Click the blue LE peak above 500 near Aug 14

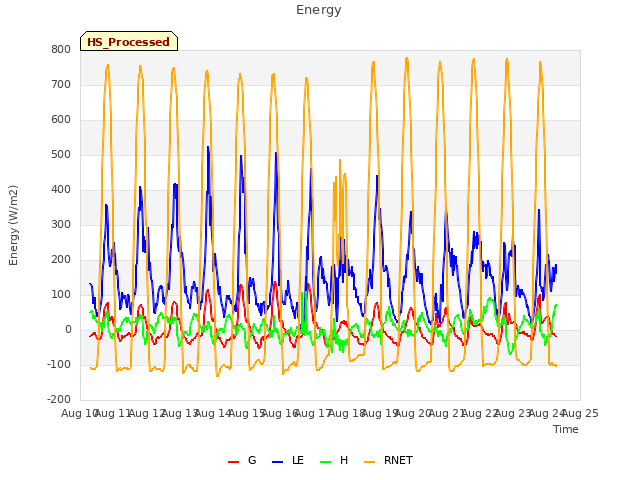click(x=208, y=147)
